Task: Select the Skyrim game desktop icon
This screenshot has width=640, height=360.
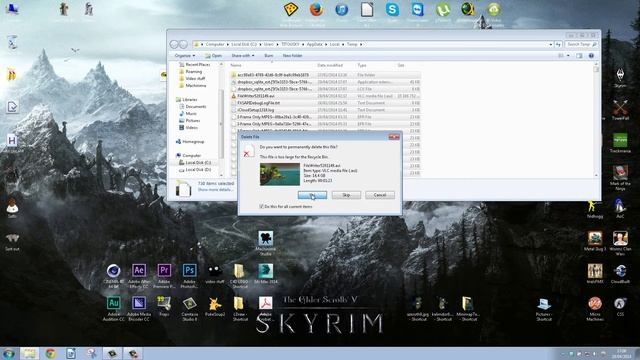Action: tap(620, 75)
